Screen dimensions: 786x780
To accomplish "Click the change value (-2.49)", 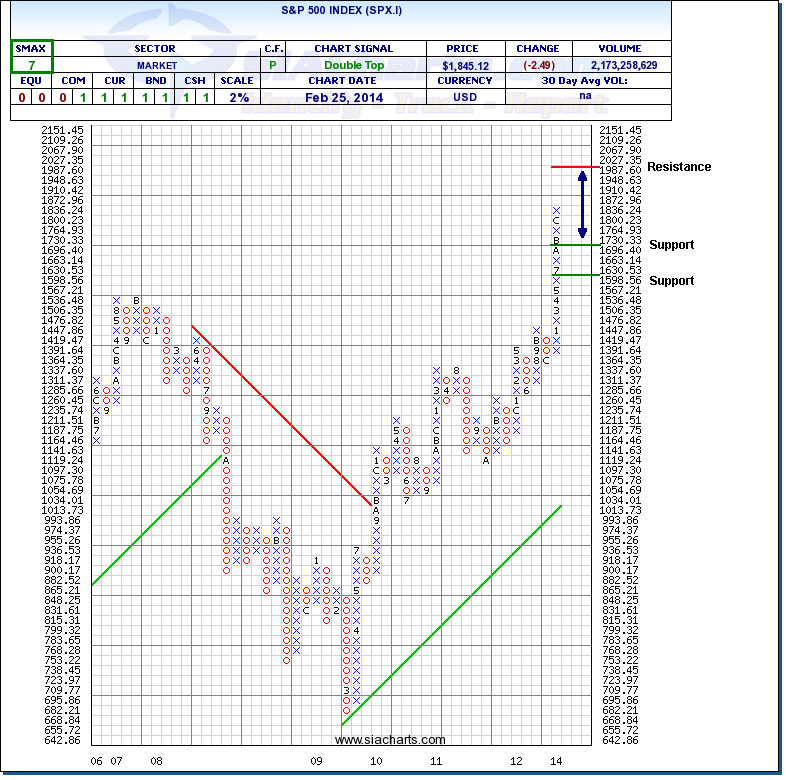I will (539, 65).
